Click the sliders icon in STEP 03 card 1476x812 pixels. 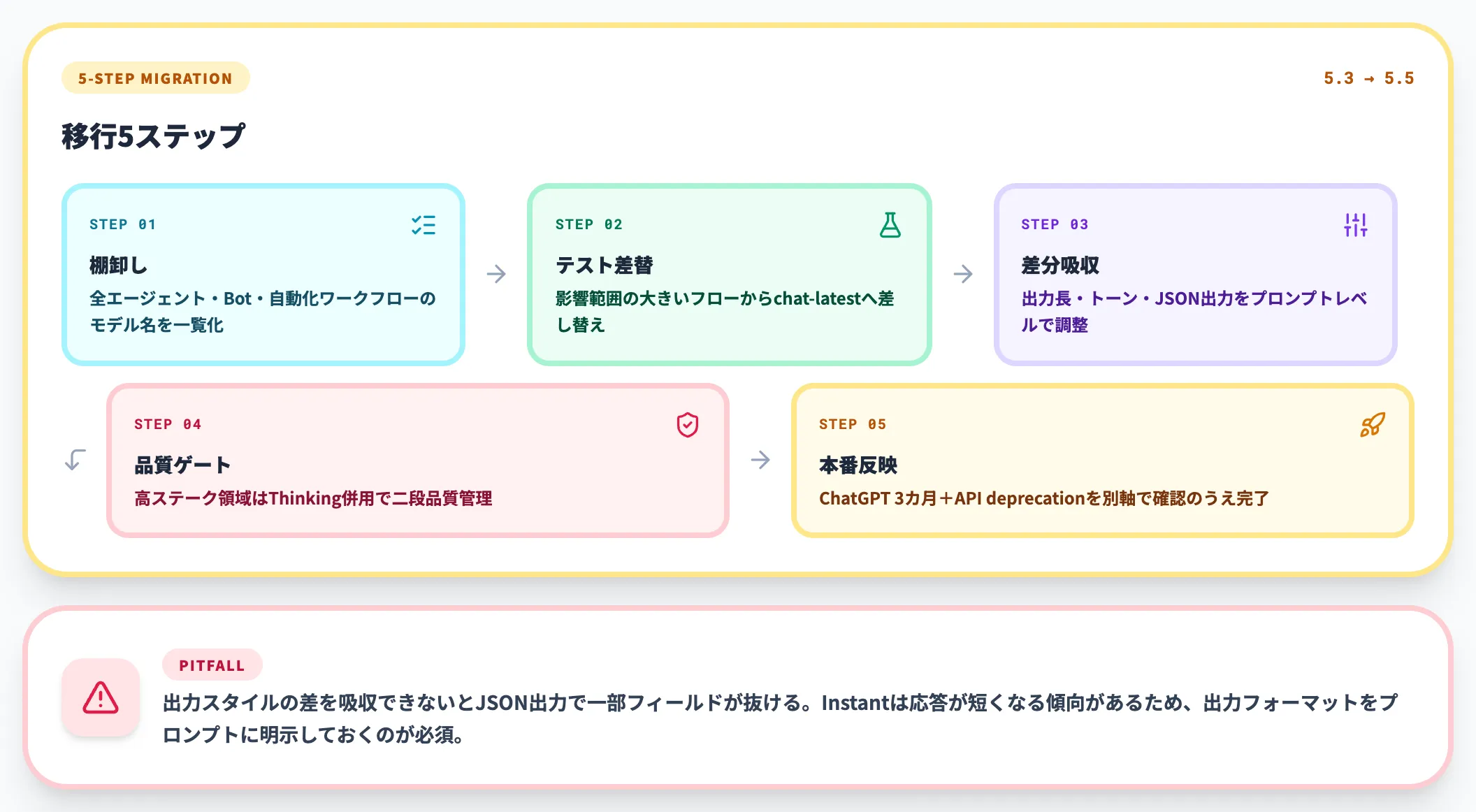[x=1355, y=225]
